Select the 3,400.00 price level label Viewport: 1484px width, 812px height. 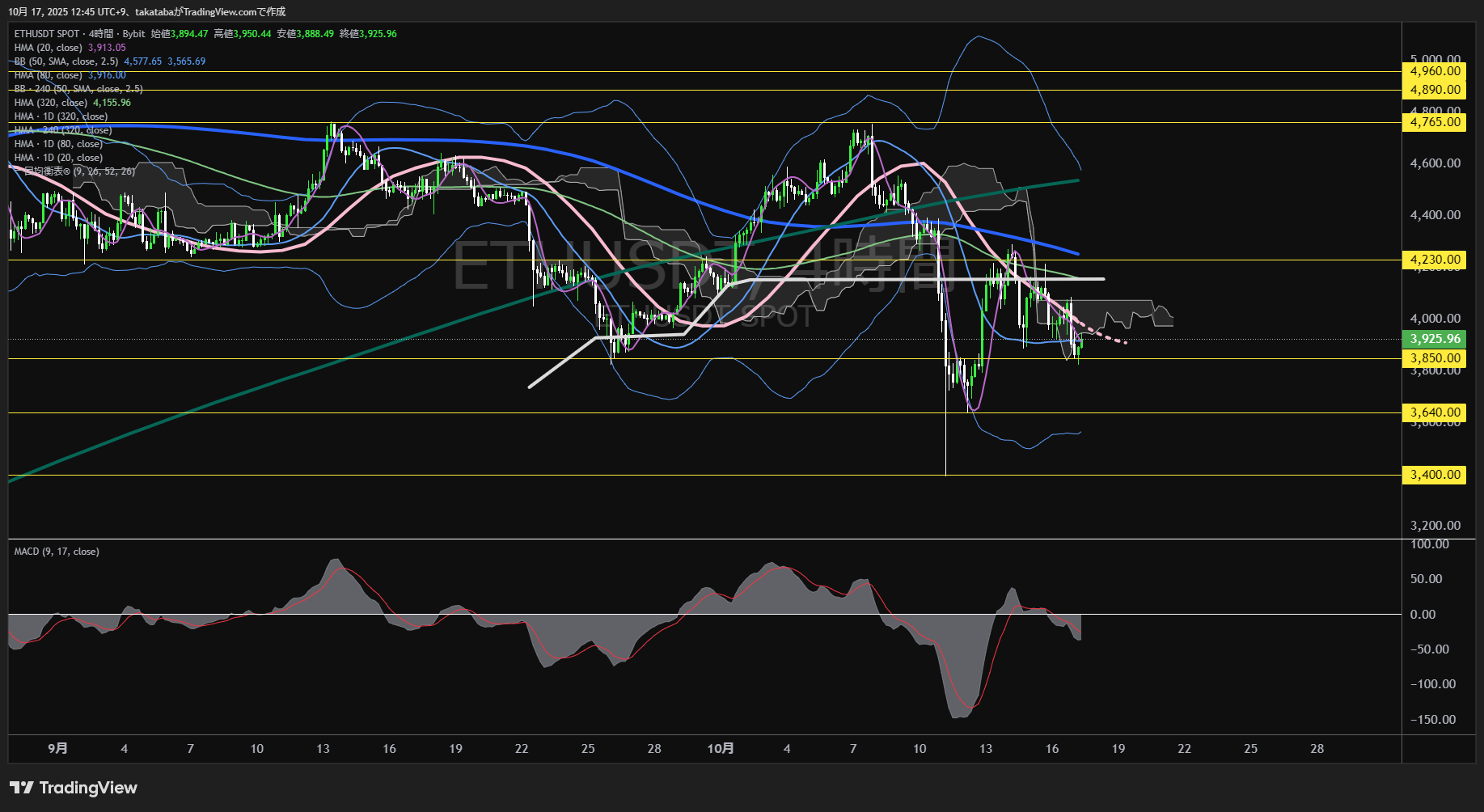point(1435,475)
